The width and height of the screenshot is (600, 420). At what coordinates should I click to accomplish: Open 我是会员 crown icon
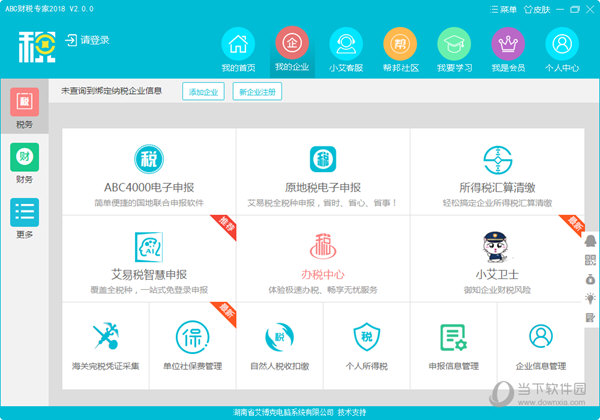pyautogui.click(x=508, y=44)
